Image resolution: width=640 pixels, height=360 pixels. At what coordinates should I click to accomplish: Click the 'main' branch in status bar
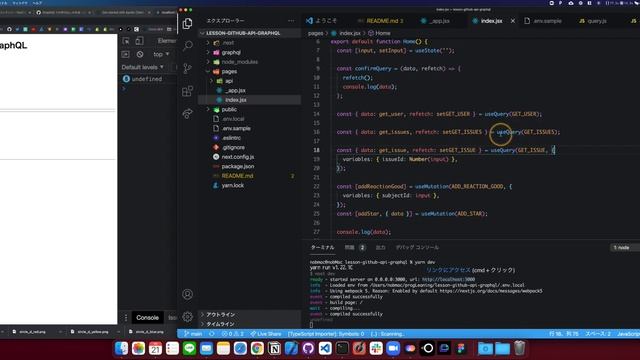(x=193, y=334)
